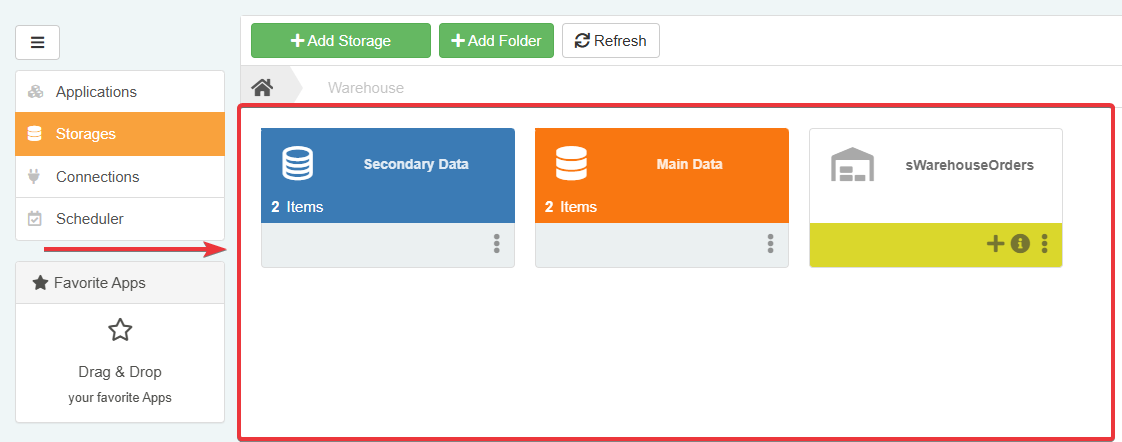1122x442 pixels.
Task: Open sWarehouseOrders three-dot options menu
Action: (1044, 243)
